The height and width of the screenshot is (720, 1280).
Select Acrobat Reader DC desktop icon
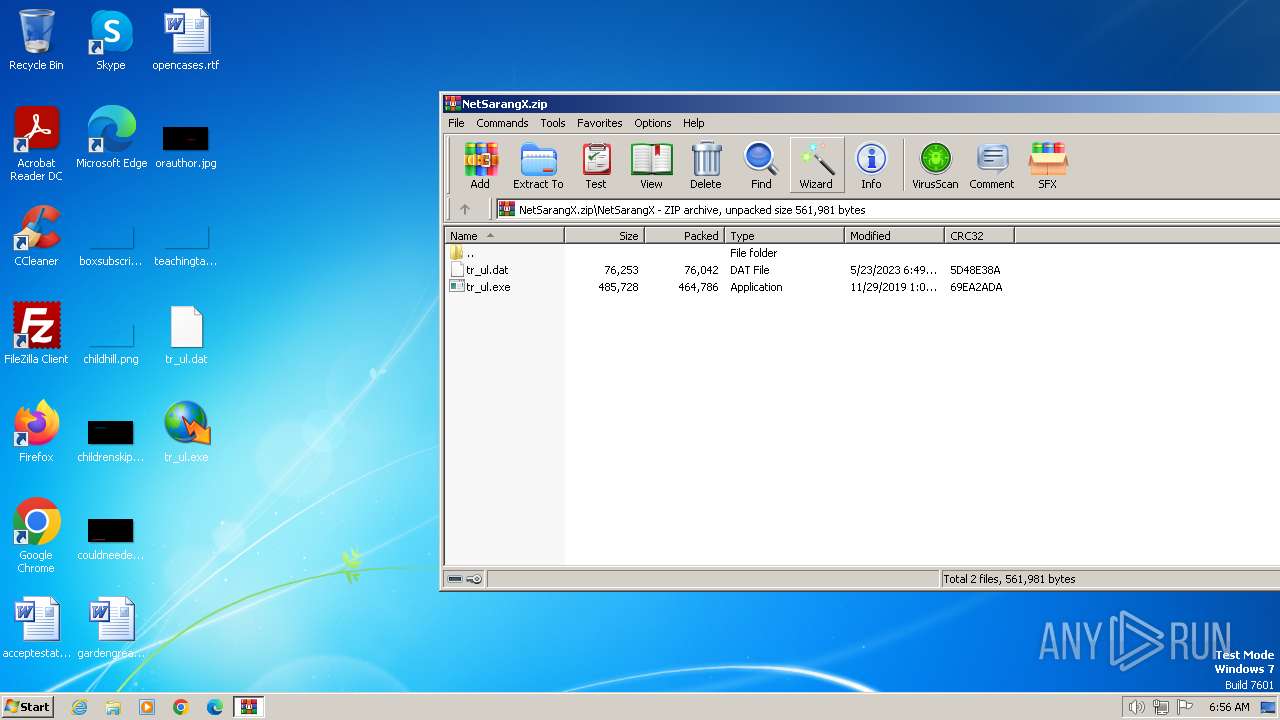point(36,145)
